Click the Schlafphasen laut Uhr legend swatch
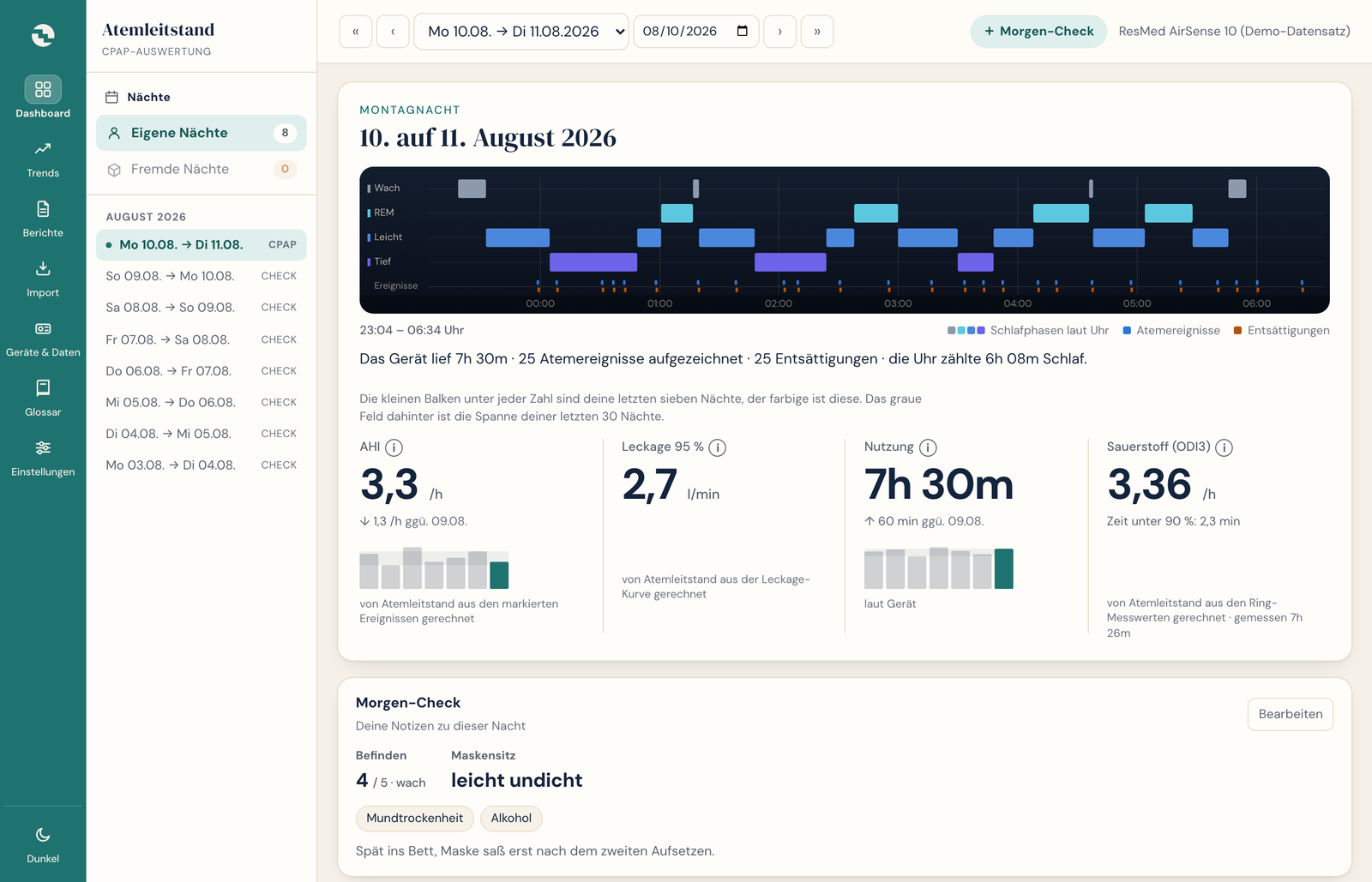1372x882 pixels. 966,330
